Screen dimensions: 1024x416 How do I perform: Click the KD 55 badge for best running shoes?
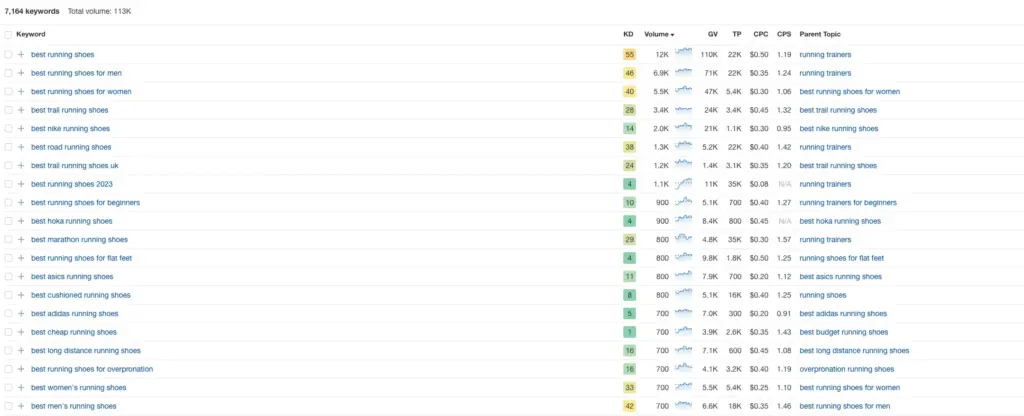[x=629, y=54]
